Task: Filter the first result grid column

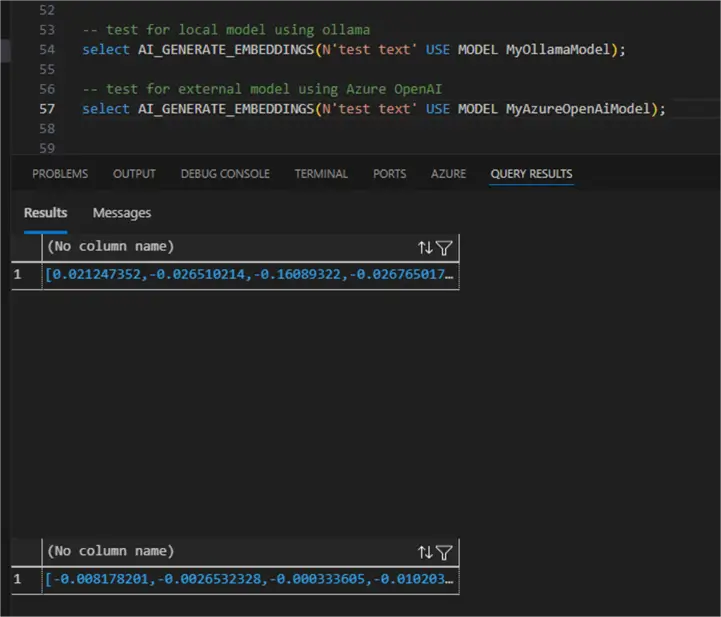Action: click(444, 248)
